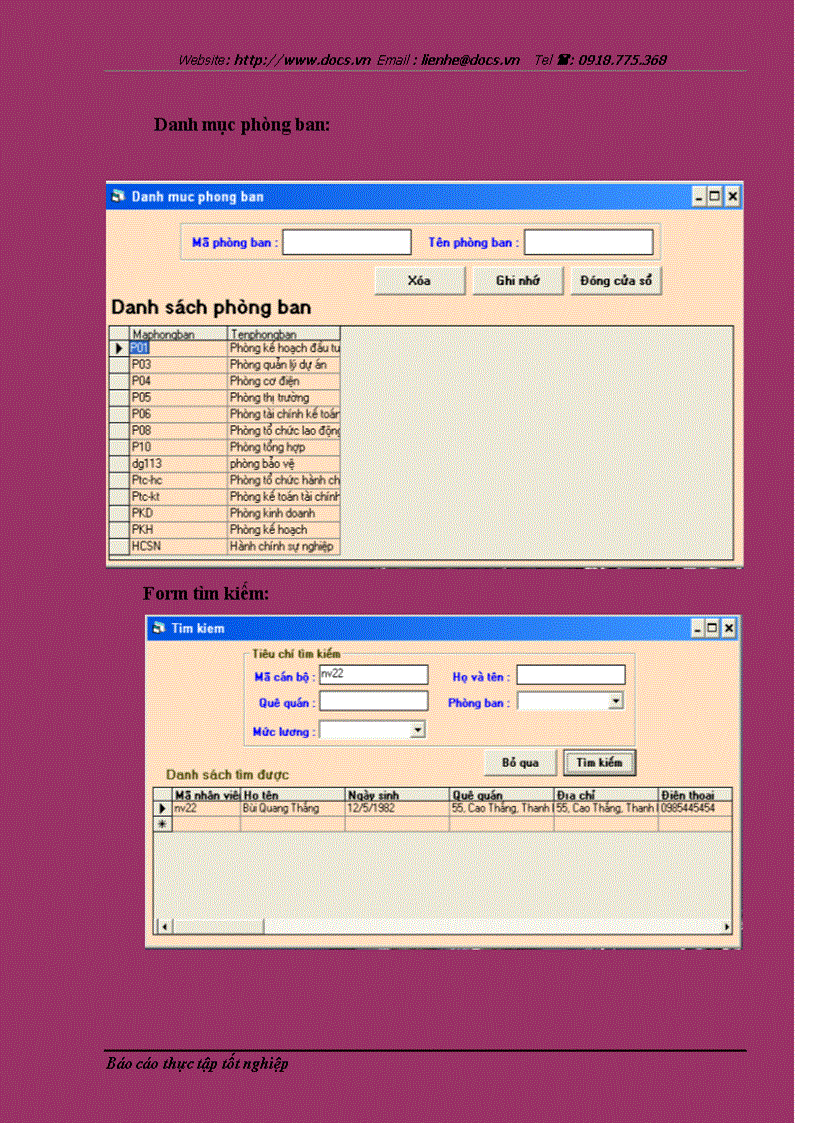Click the Danh muc phong ban window icon
This screenshot has height=1123, width=816.
tap(119, 197)
